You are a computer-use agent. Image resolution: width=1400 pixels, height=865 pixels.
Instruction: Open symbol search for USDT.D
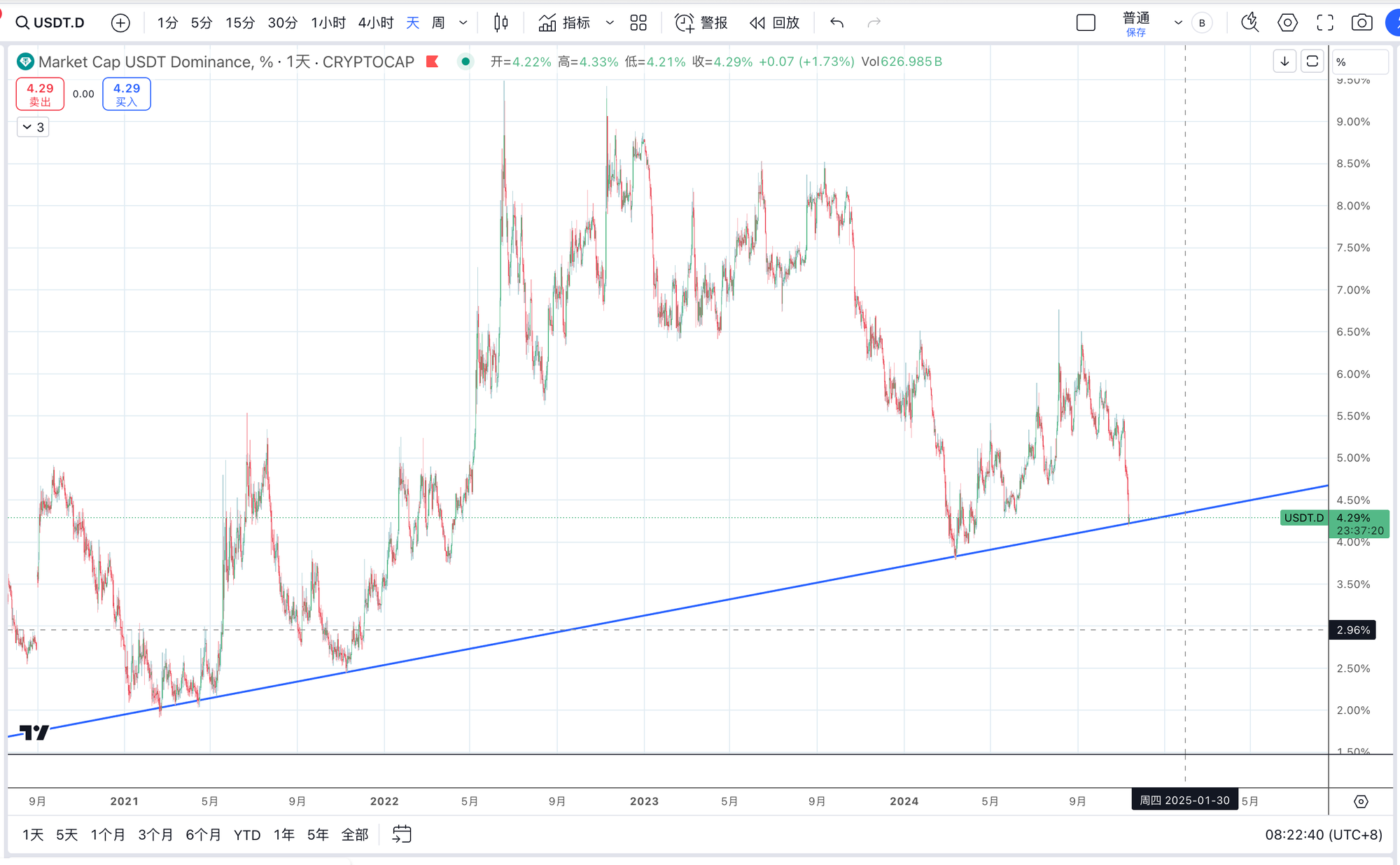(x=50, y=22)
